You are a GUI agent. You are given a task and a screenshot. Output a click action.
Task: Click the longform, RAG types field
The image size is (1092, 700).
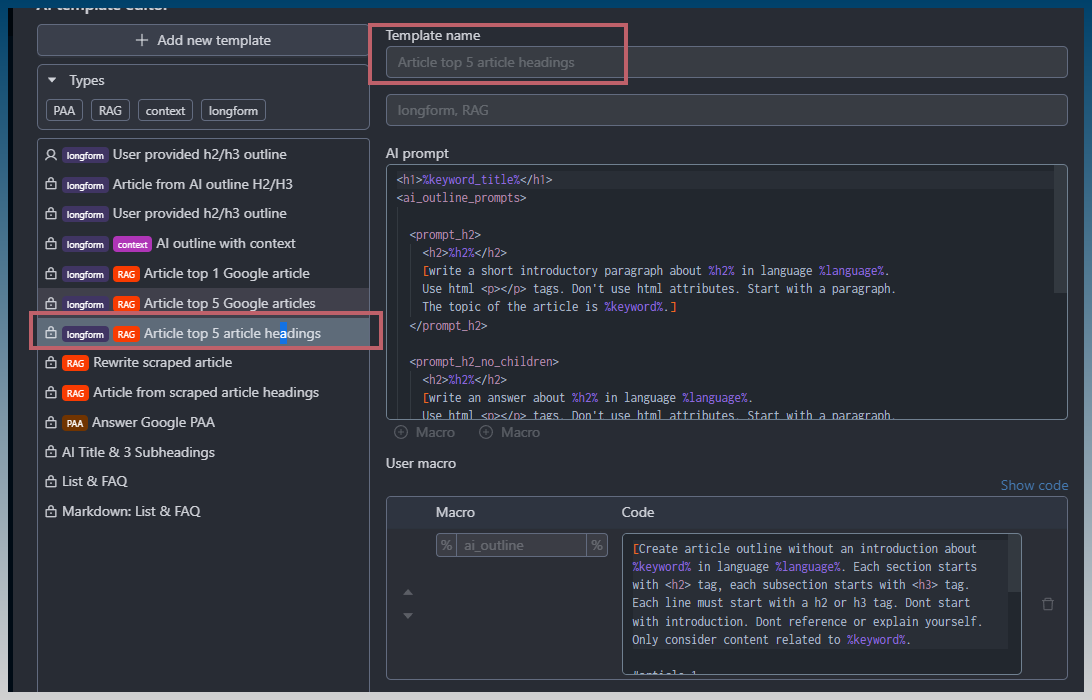(x=726, y=111)
